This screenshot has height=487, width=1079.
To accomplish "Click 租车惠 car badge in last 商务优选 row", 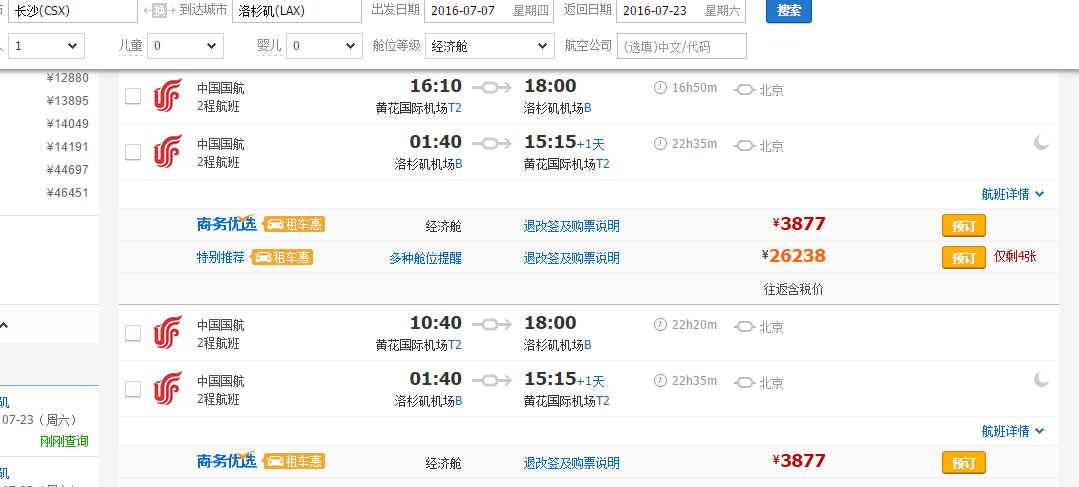I will (294, 461).
